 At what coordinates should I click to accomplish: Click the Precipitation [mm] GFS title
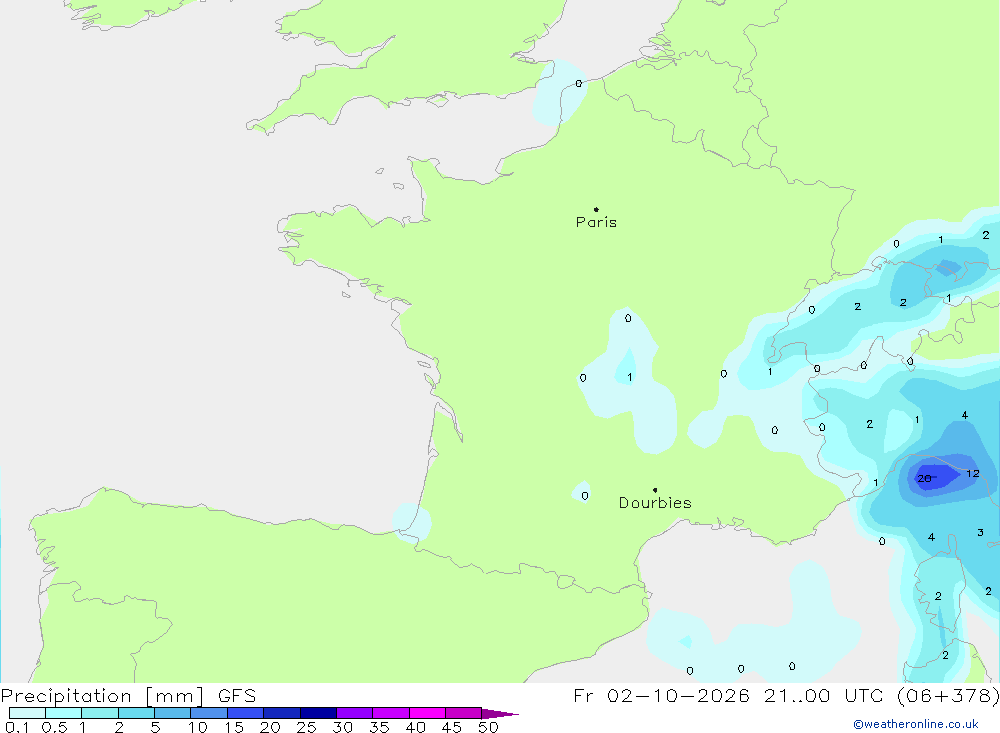click(x=128, y=695)
